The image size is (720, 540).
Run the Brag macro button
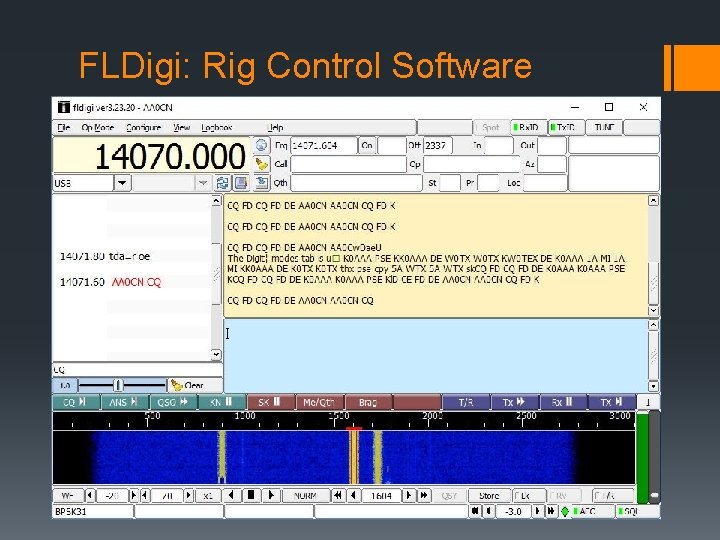pyautogui.click(x=368, y=402)
